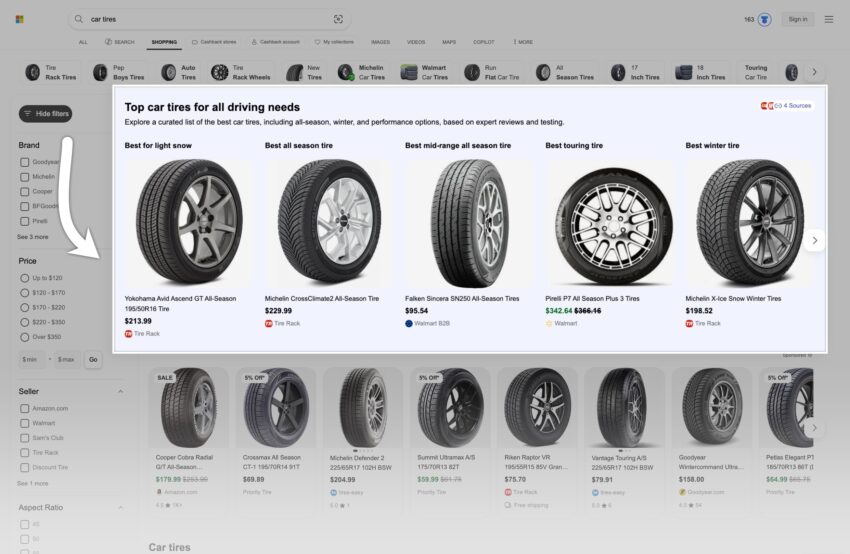Image resolution: width=850 pixels, height=554 pixels.
Task: Select the Run Flat Car Tire chip
Action: coord(492,72)
